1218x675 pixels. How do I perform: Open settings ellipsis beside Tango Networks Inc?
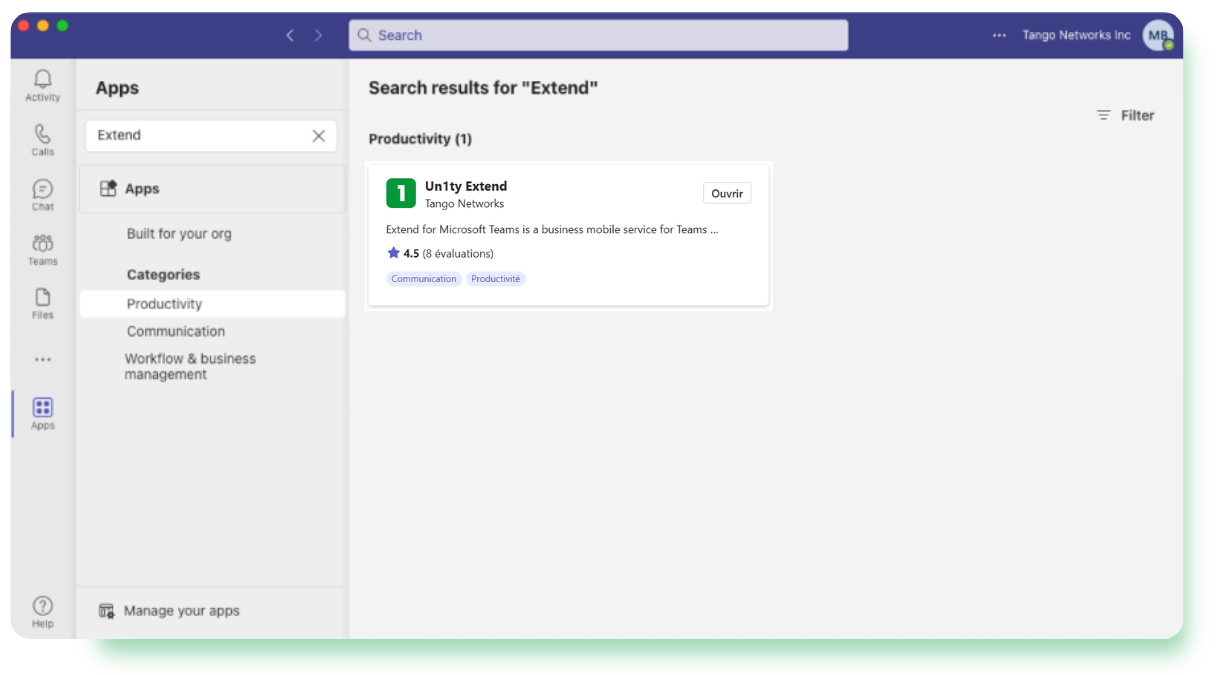tap(999, 35)
